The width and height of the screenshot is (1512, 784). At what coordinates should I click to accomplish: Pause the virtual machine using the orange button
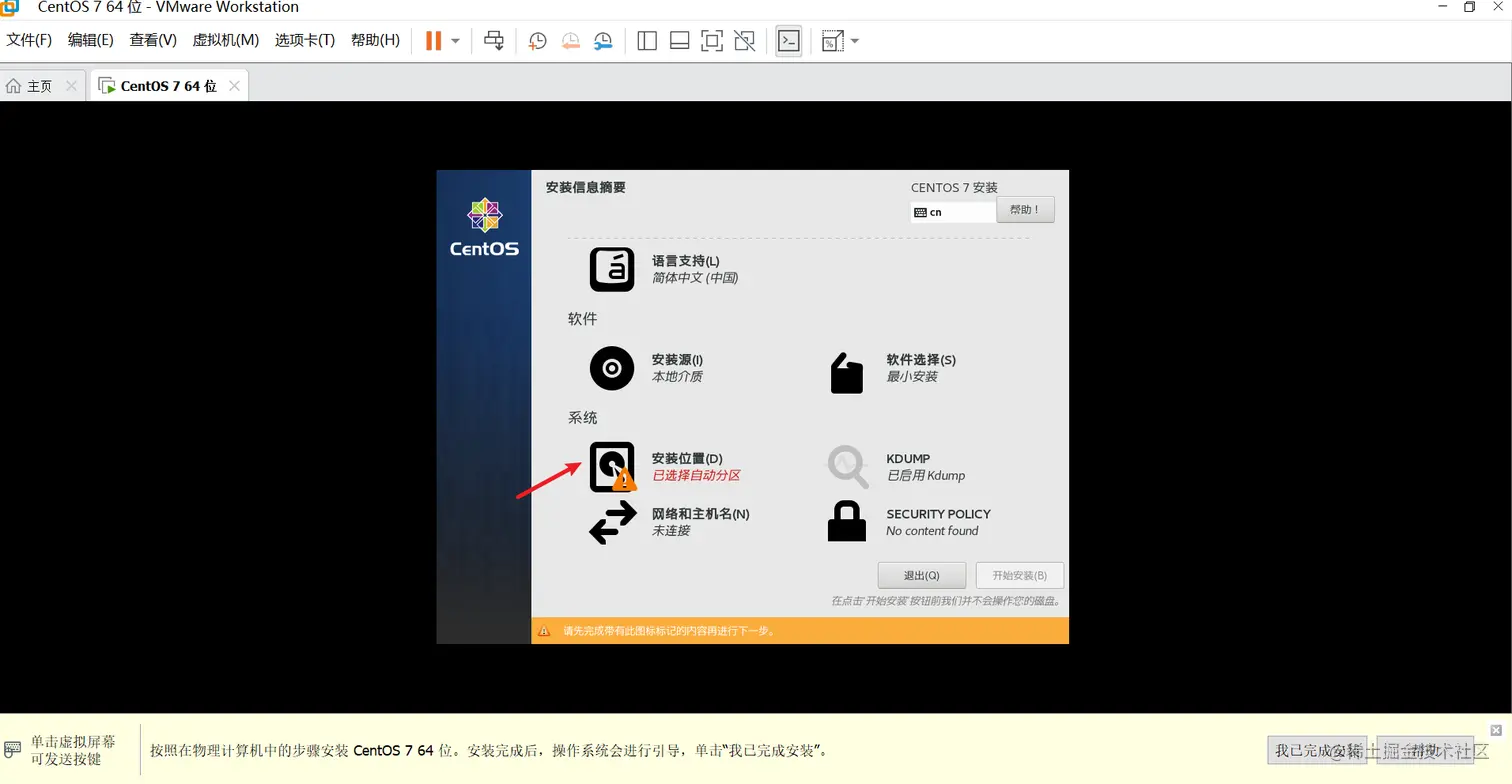(434, 41)
